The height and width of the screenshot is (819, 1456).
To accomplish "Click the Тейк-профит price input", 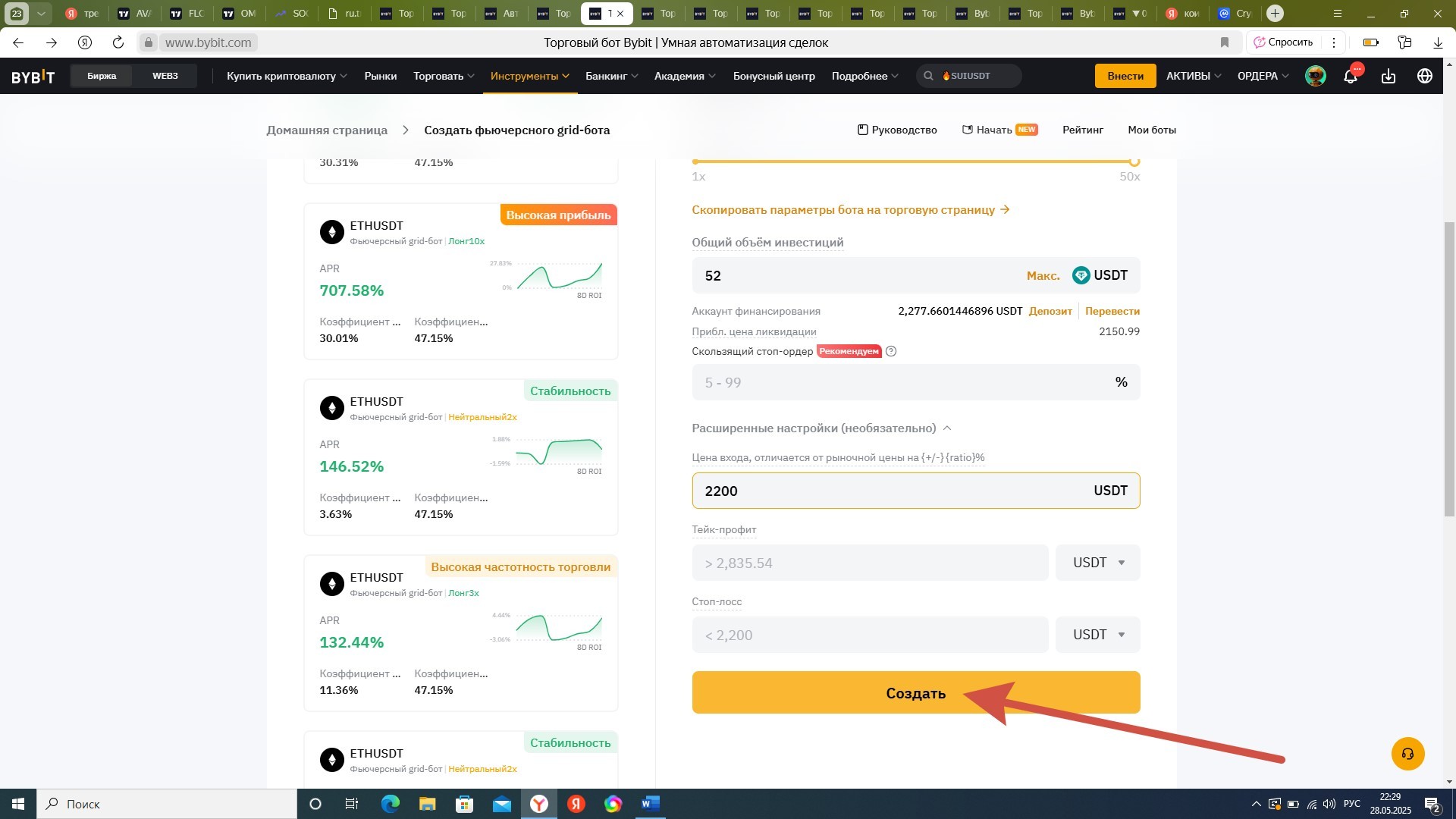I will 870,563.
